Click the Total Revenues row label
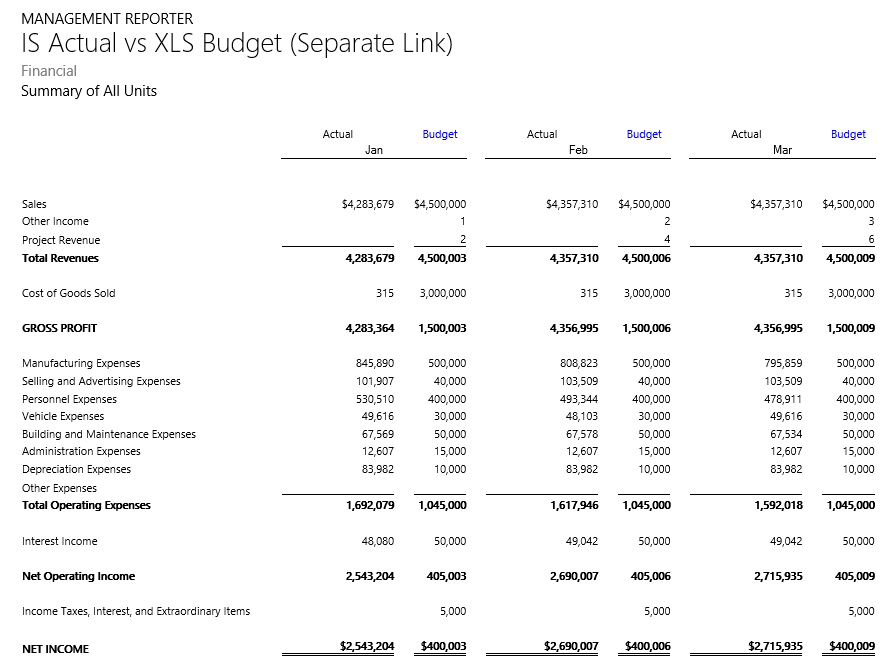891x666 pixels. (x=60, y=258)
